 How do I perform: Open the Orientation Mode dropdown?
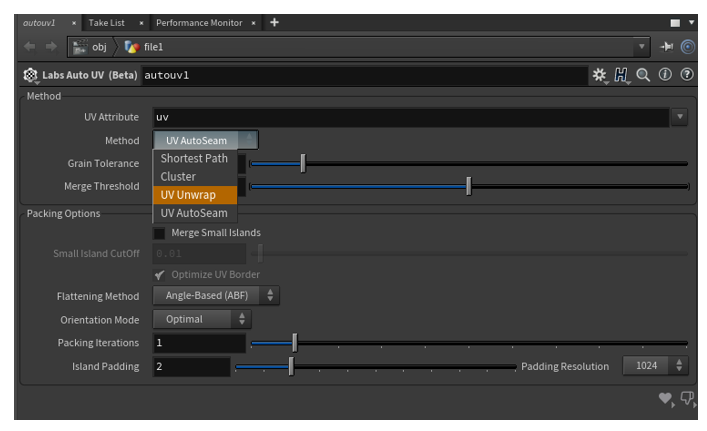point(202,319)
